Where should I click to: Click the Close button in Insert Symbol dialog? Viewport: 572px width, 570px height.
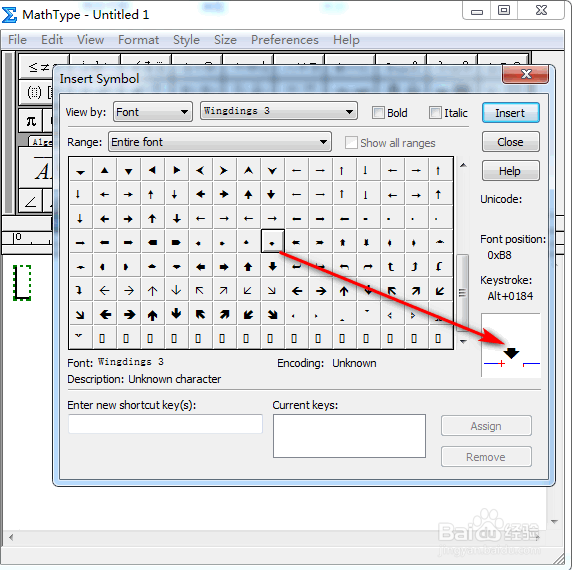(x=510, y=142)
